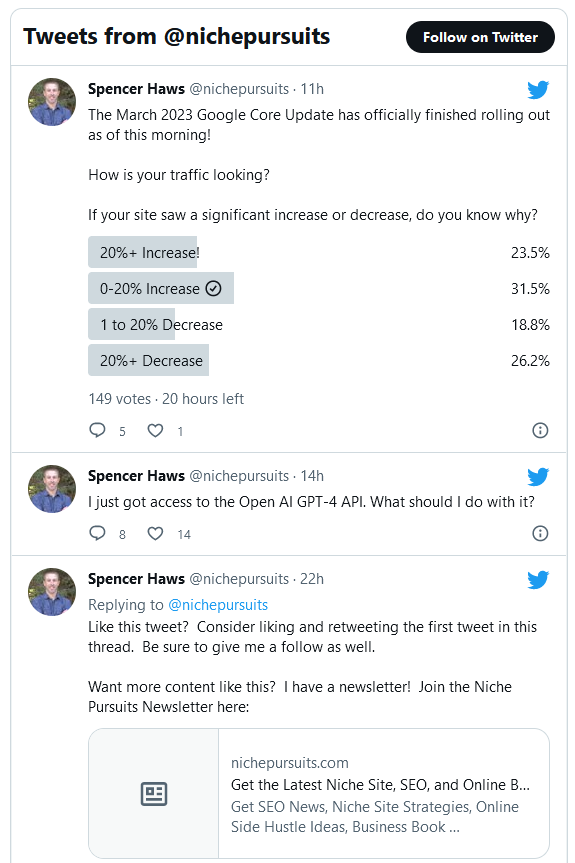Click the Twitter bird icon on the 22h reply tweet

tap(538, 580)
